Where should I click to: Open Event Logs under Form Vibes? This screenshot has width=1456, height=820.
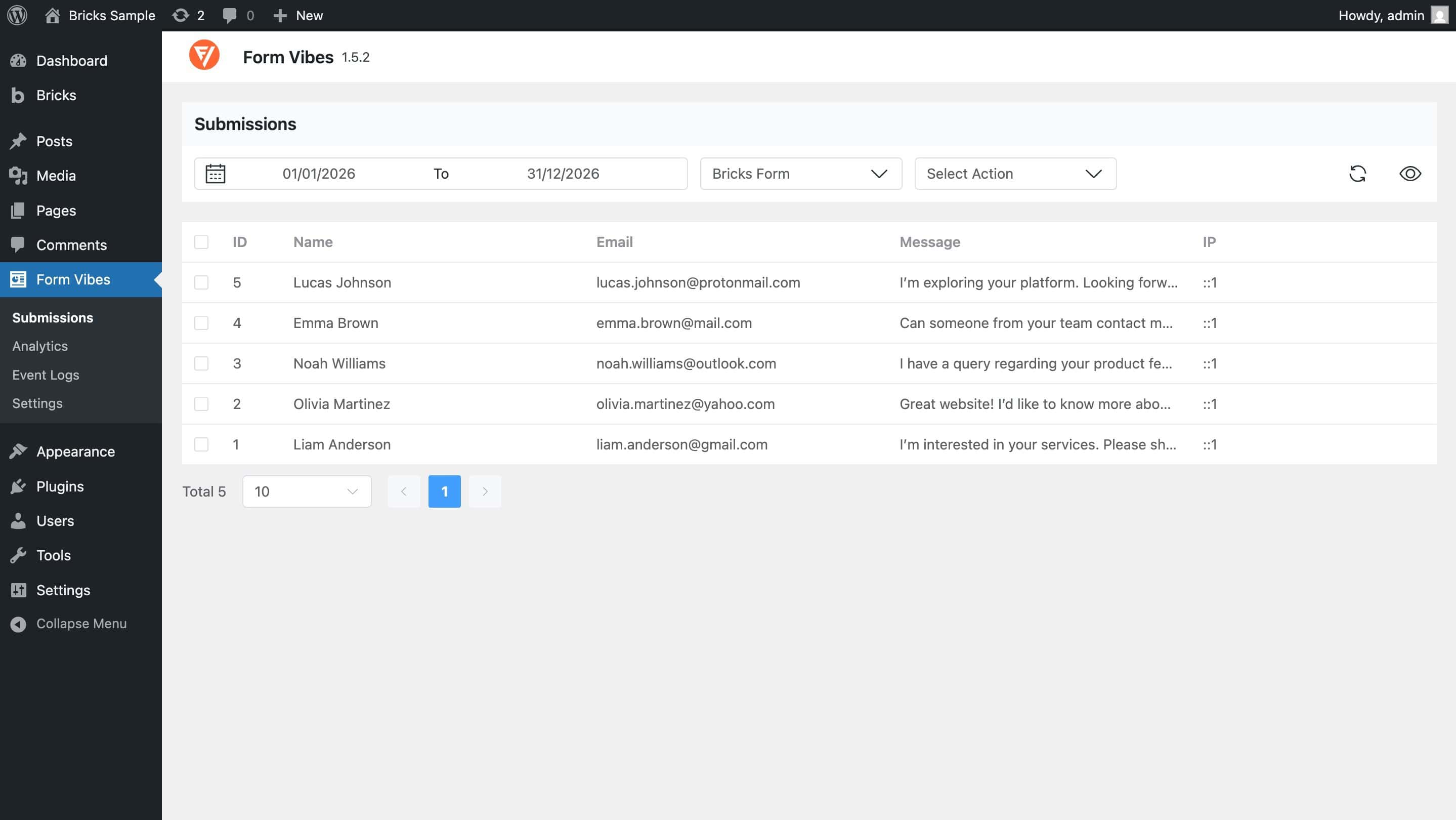pos(46,375)
